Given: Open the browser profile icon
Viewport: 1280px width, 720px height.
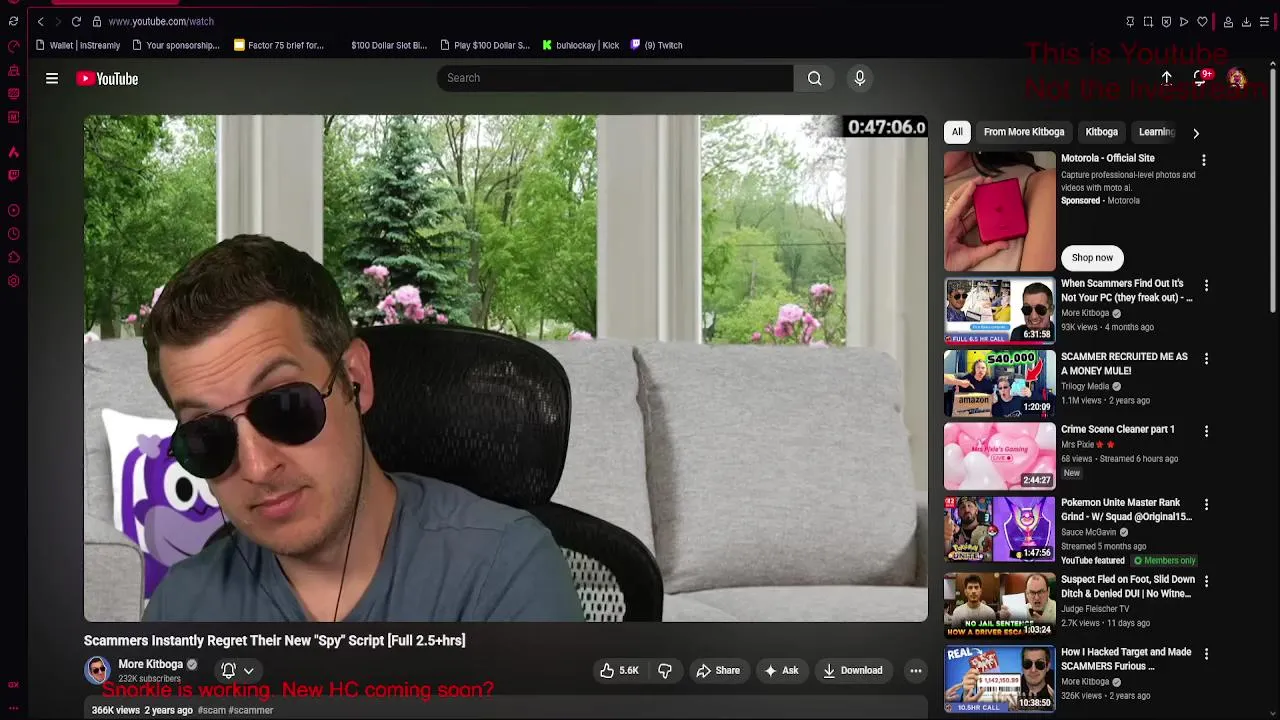Looking at the screenshot, I should pyautogui.click(x=1228, y=21).
